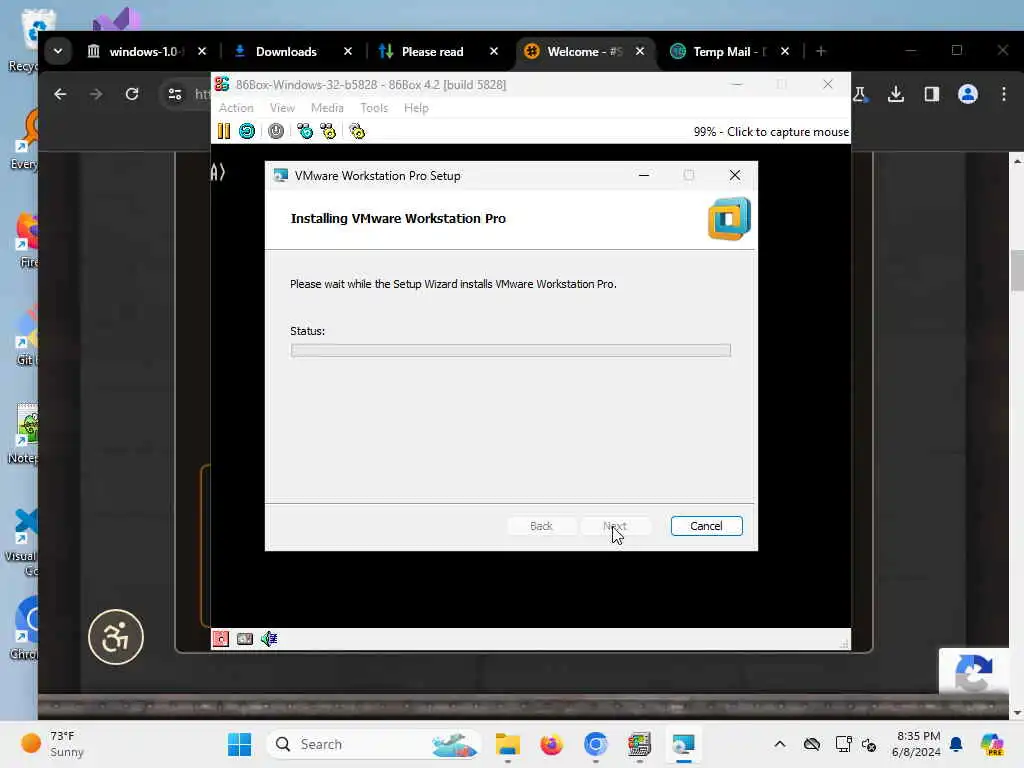Open the Windows Start menu
The width and height of the screenshot is (1024, 768).
[x=240, y=744]
